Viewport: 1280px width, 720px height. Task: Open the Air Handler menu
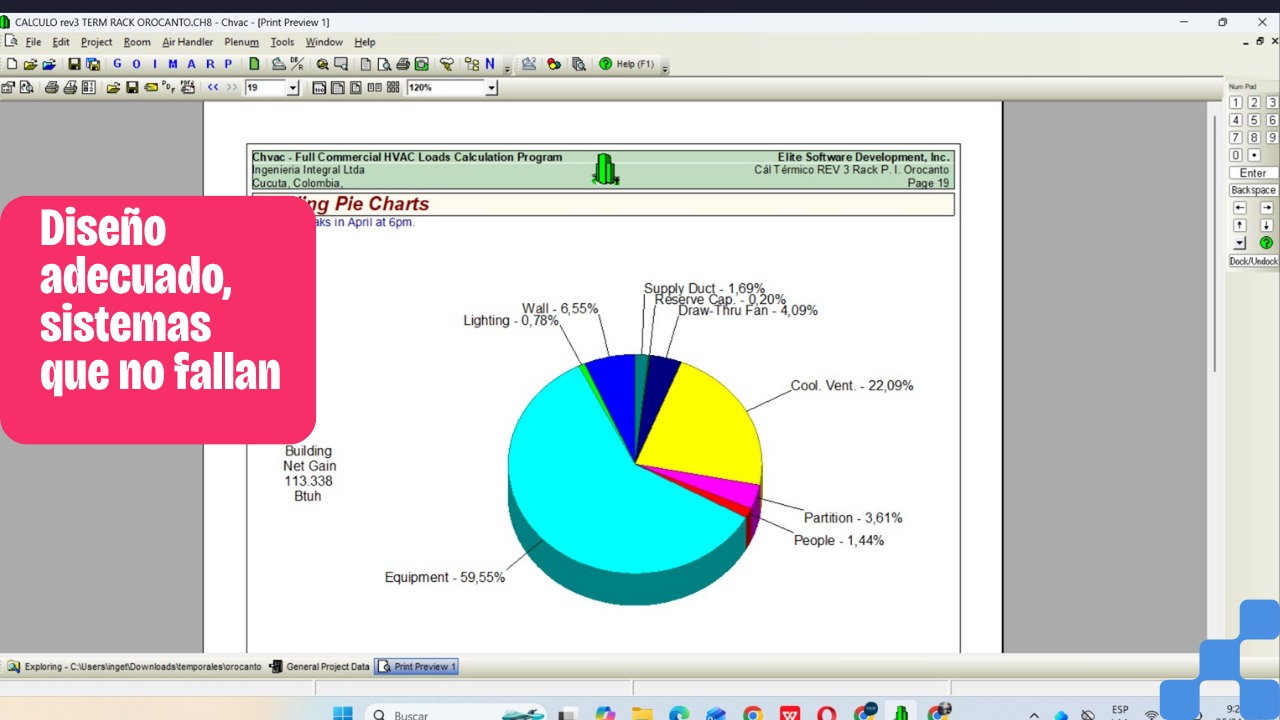point(187,42)
